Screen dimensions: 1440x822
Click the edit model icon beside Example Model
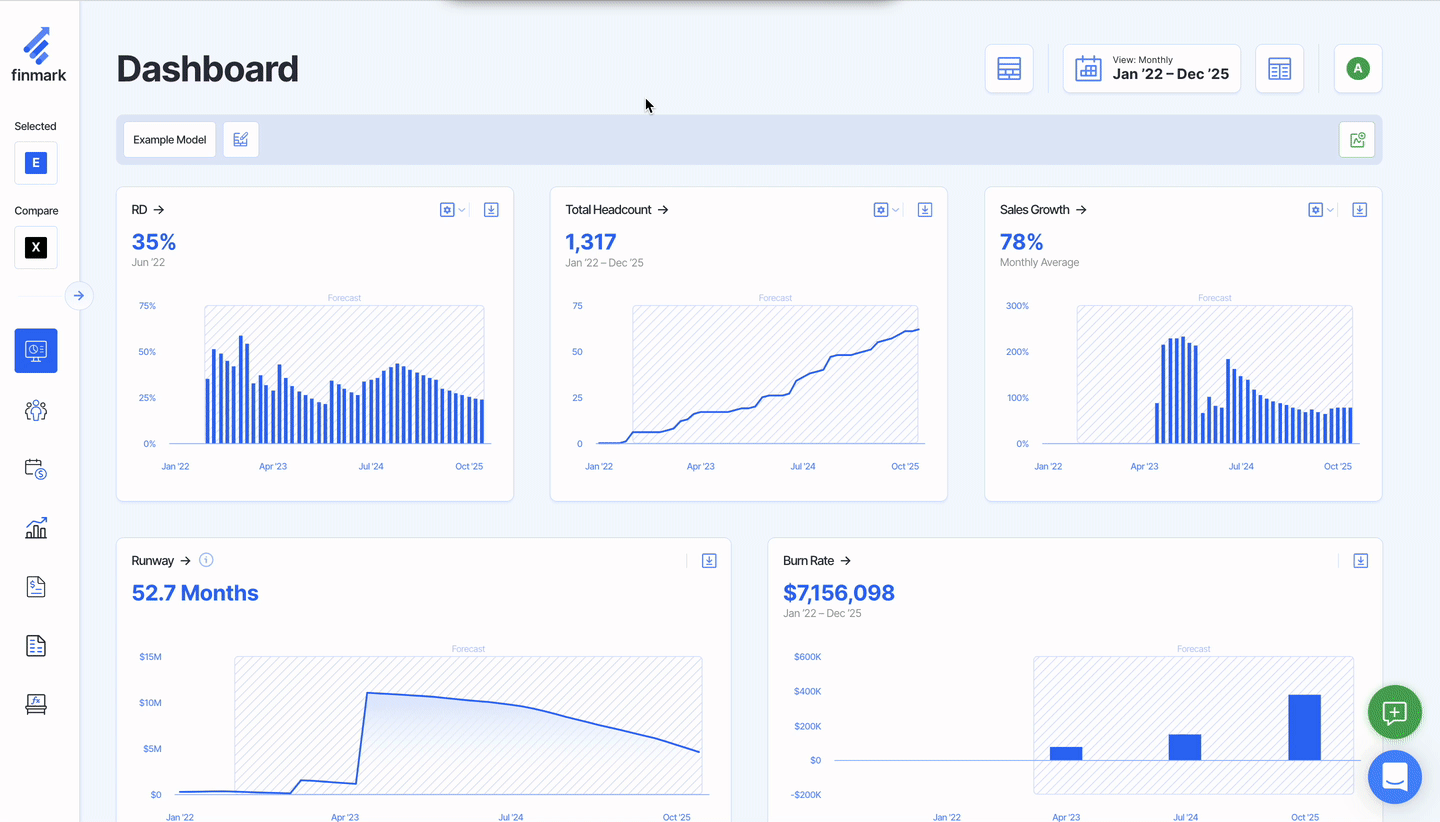[241, 140]
